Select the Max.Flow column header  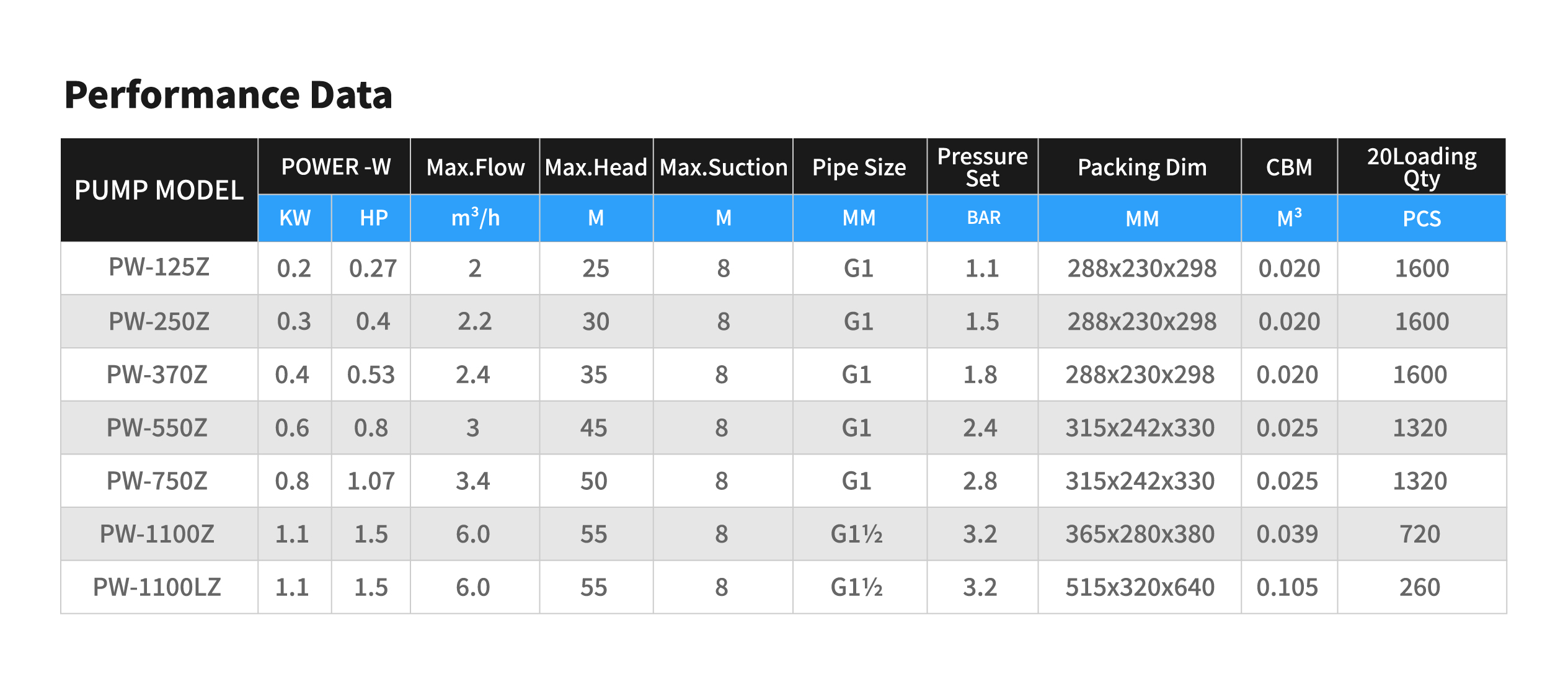(x=476, y=167)
